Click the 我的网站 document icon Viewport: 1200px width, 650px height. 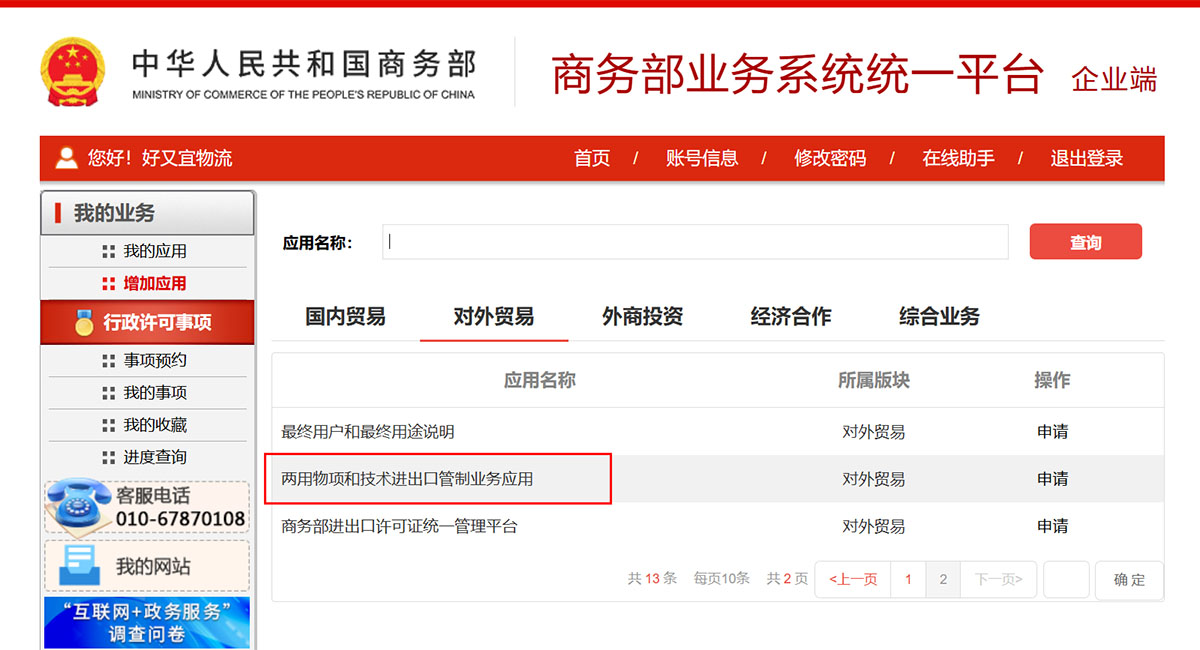(x=79, y=564)
